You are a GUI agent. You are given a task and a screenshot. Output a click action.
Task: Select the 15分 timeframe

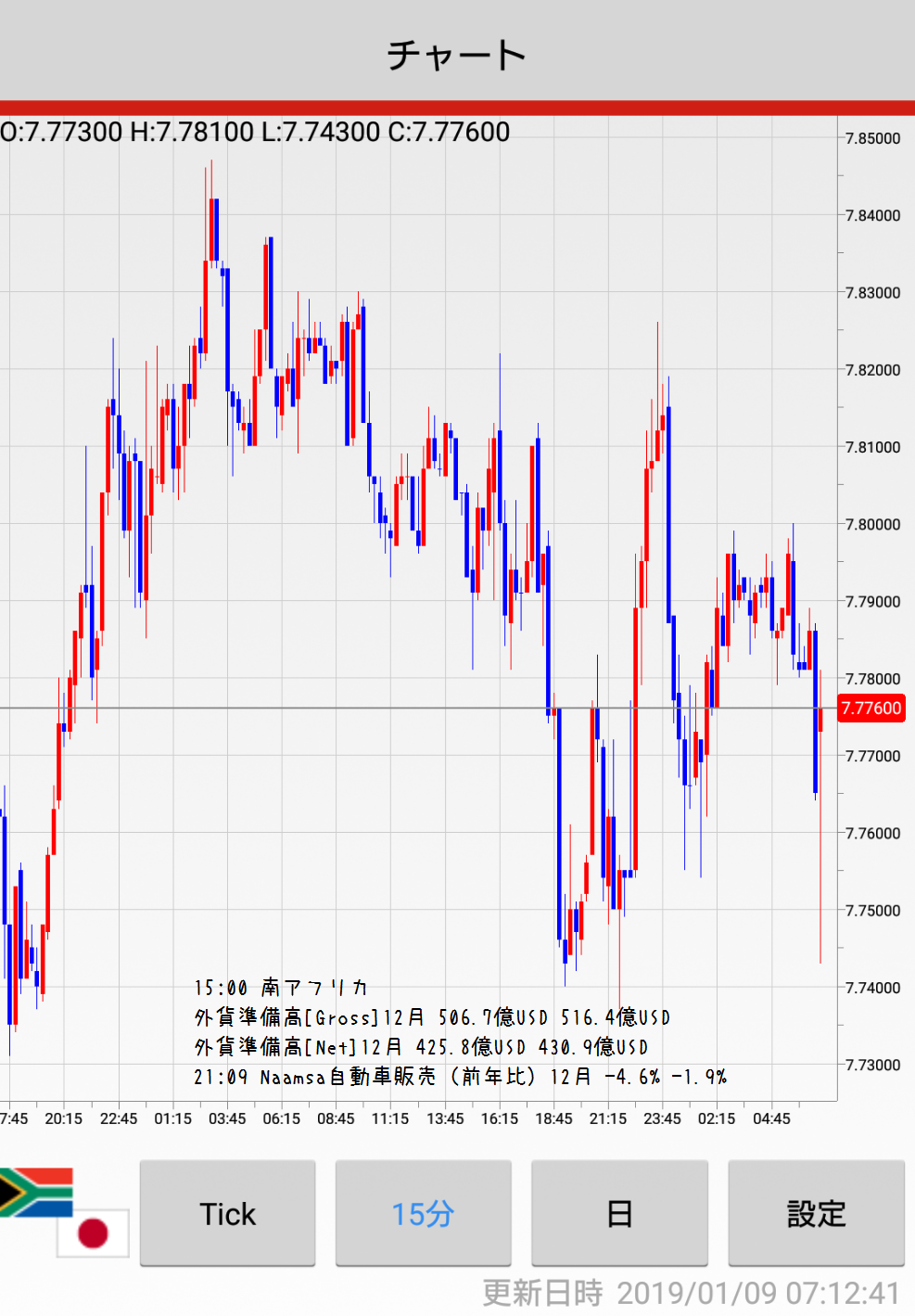point(423,1213)
